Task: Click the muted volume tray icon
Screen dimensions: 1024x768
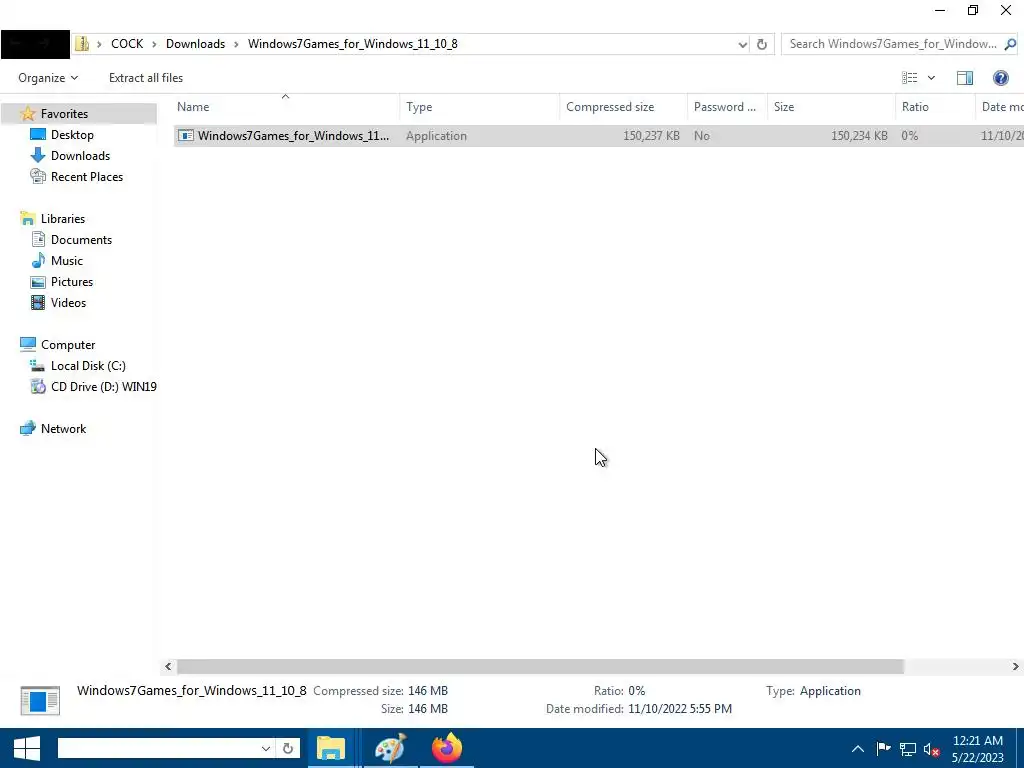Action: tap(931, 749)
